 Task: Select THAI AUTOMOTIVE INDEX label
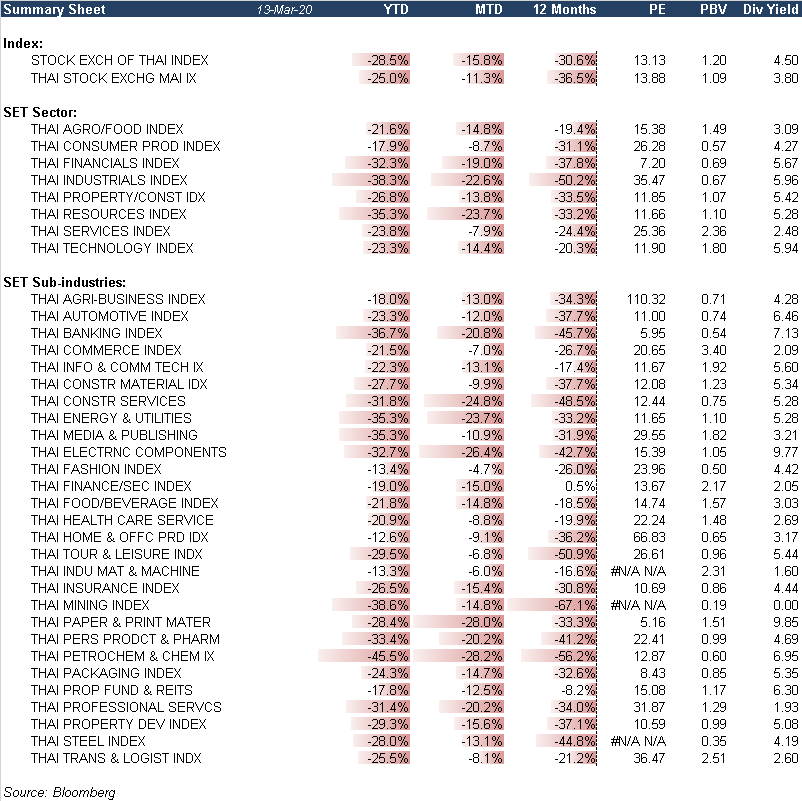(x=109, y=316)
